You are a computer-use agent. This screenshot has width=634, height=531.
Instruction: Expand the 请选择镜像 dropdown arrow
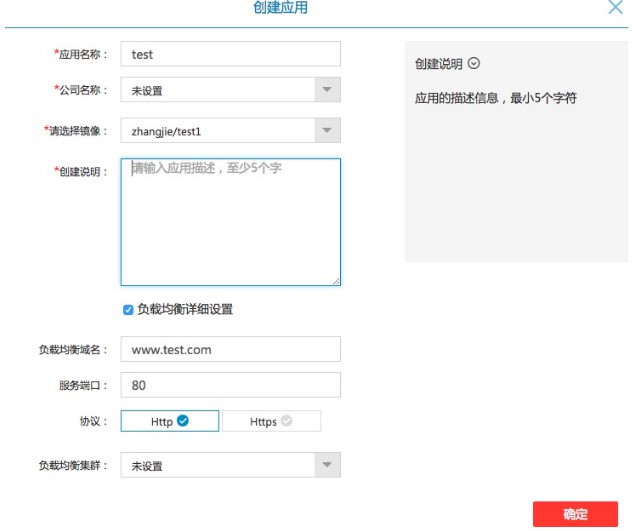tap(327, 130)
